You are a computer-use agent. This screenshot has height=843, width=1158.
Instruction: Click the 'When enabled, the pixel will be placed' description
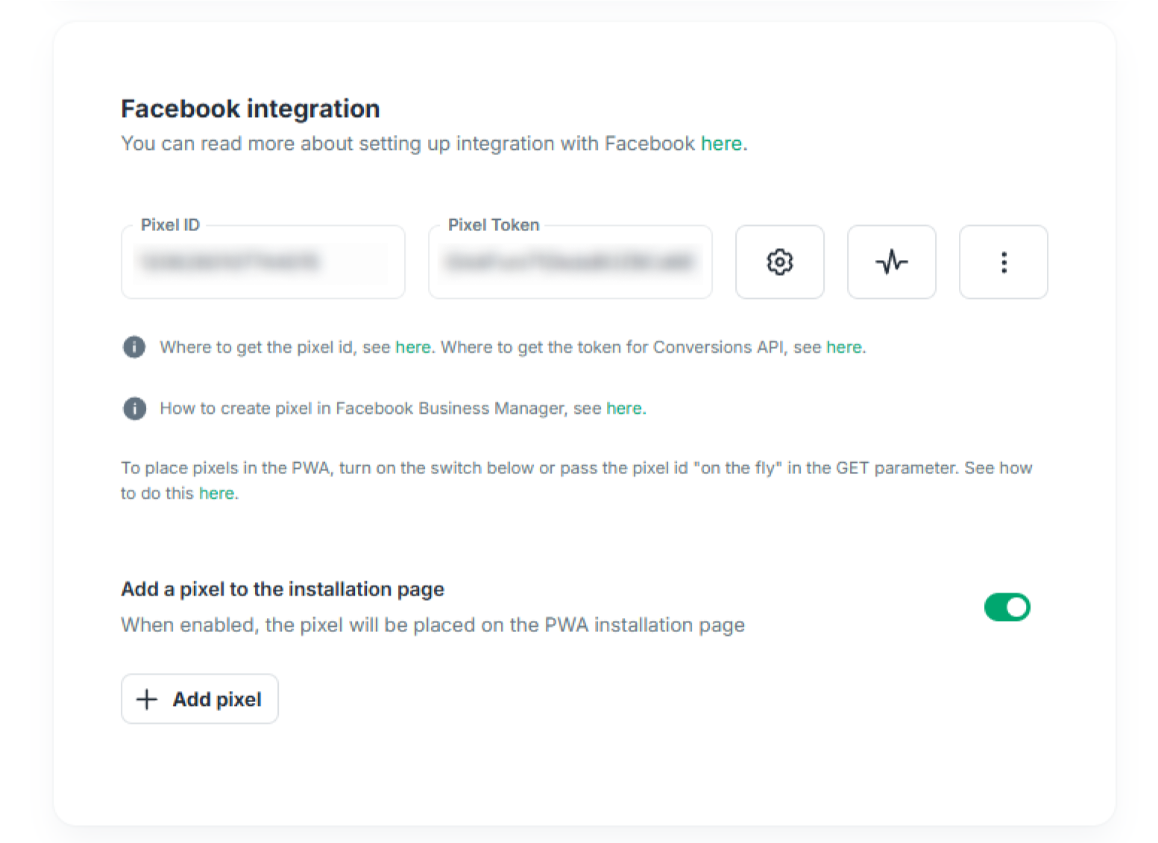click(433, 625)
